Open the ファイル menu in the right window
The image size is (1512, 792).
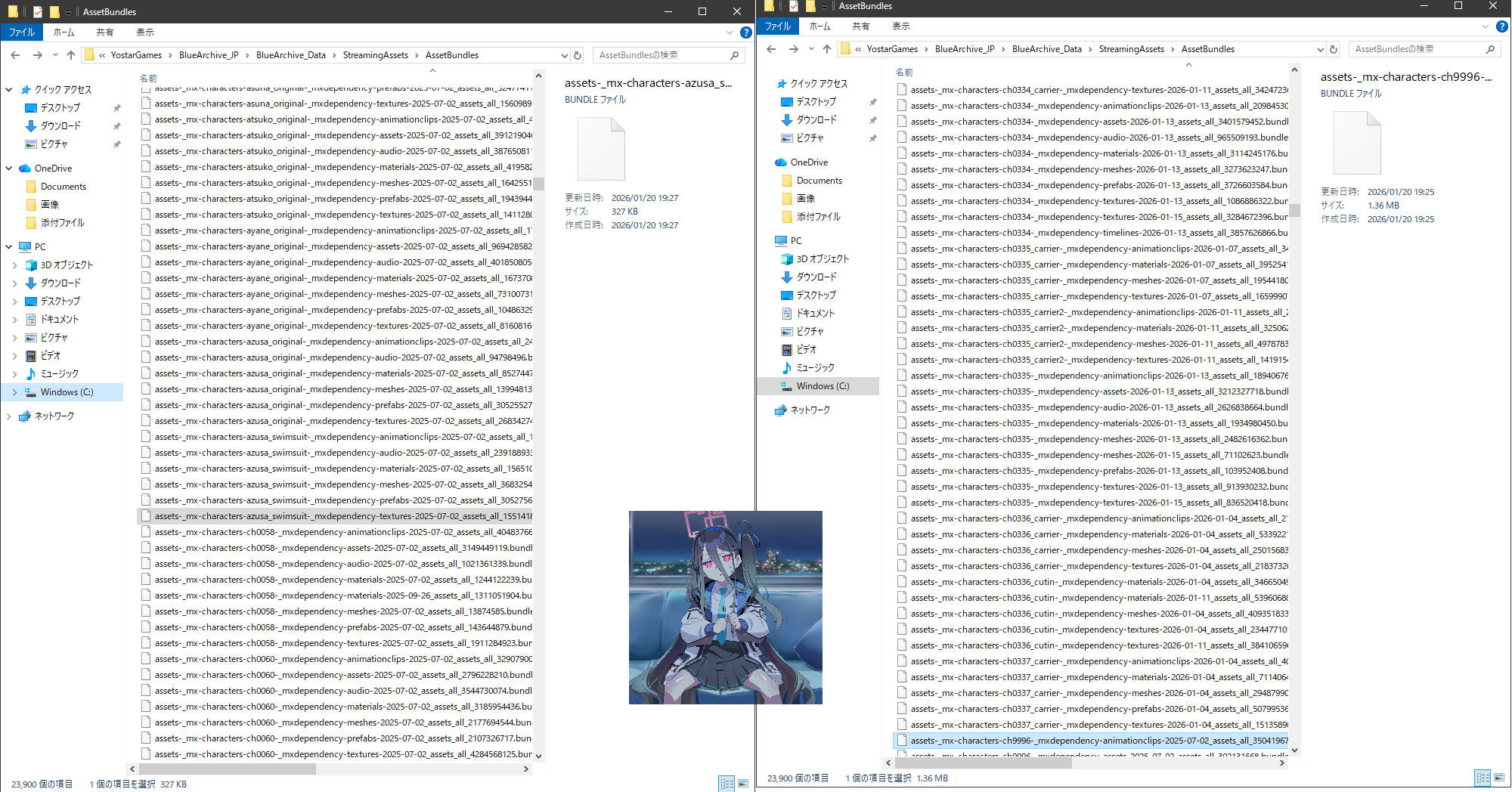[777, 26]
